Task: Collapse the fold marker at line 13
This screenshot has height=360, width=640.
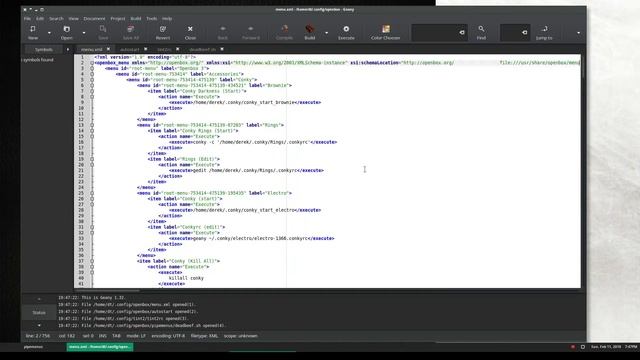Action: (92, 125)
